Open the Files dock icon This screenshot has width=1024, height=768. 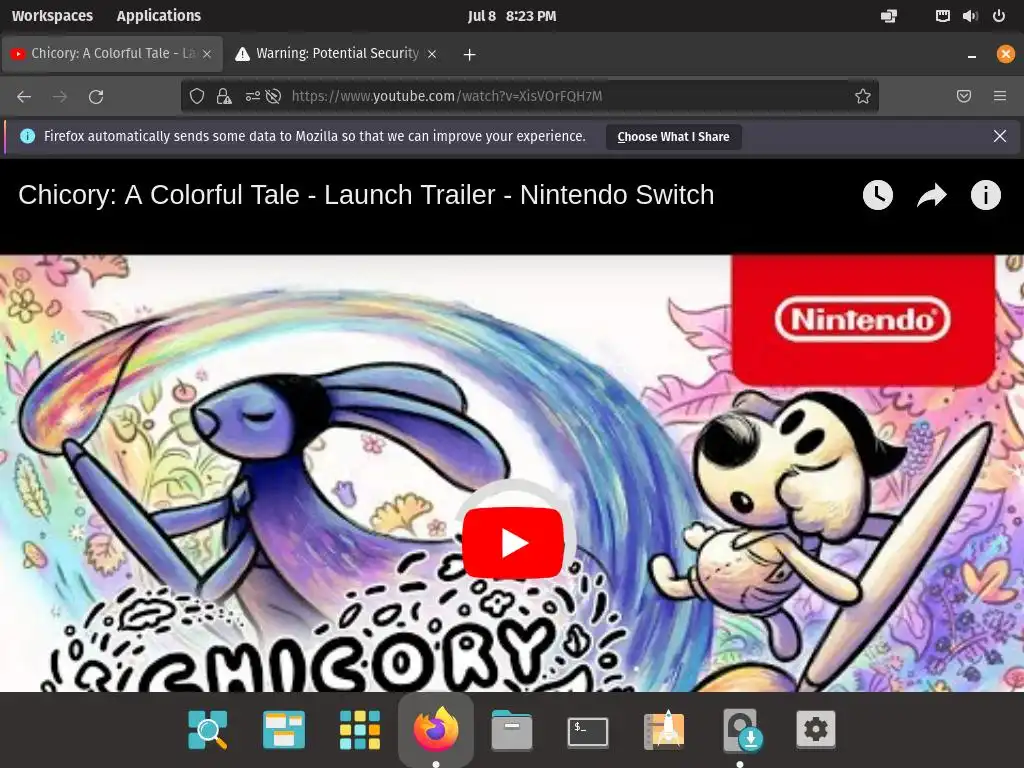pyautogui.click(x=512, y=729)
